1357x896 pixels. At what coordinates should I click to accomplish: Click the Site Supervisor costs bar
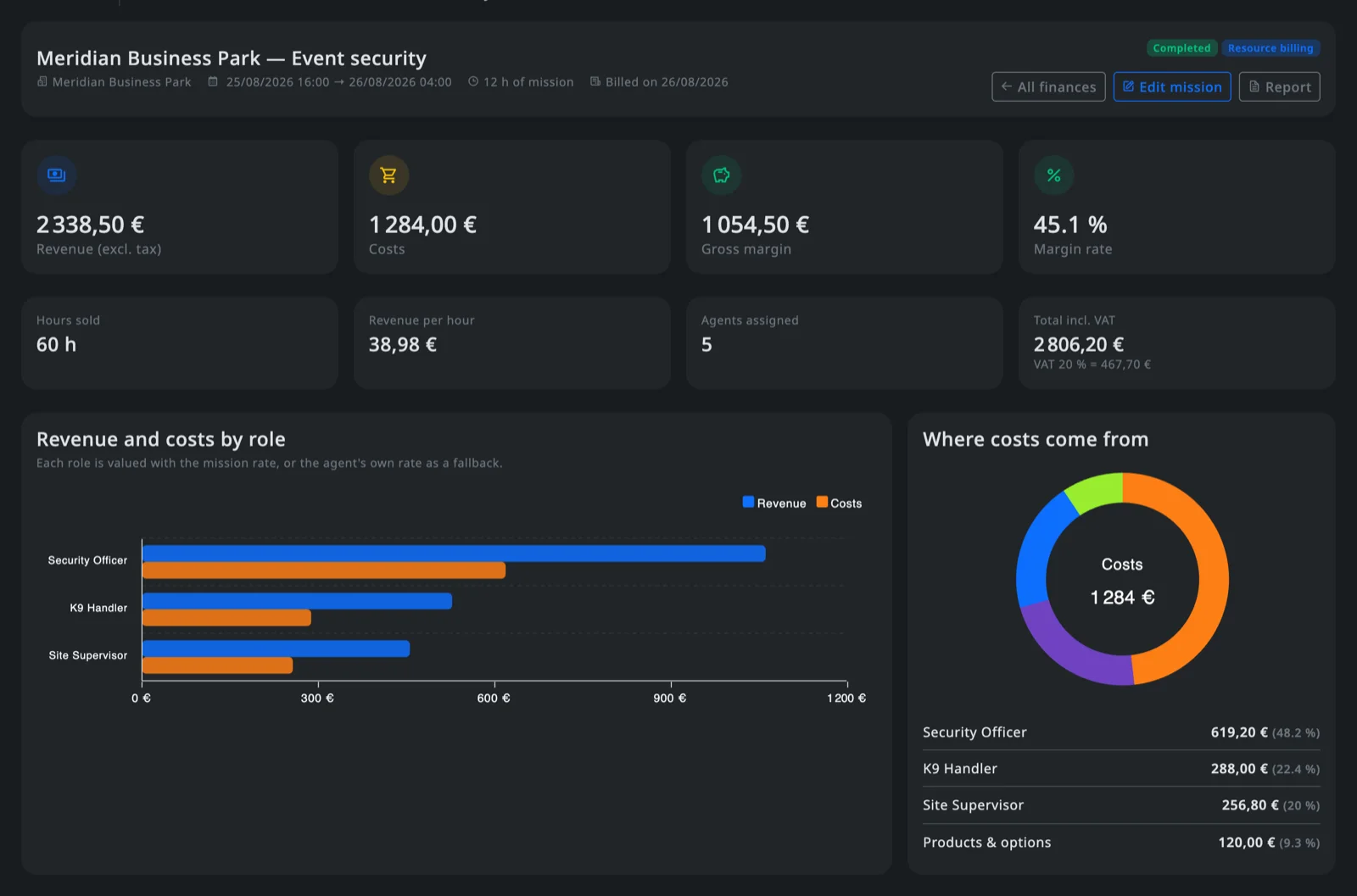[217, 665]
